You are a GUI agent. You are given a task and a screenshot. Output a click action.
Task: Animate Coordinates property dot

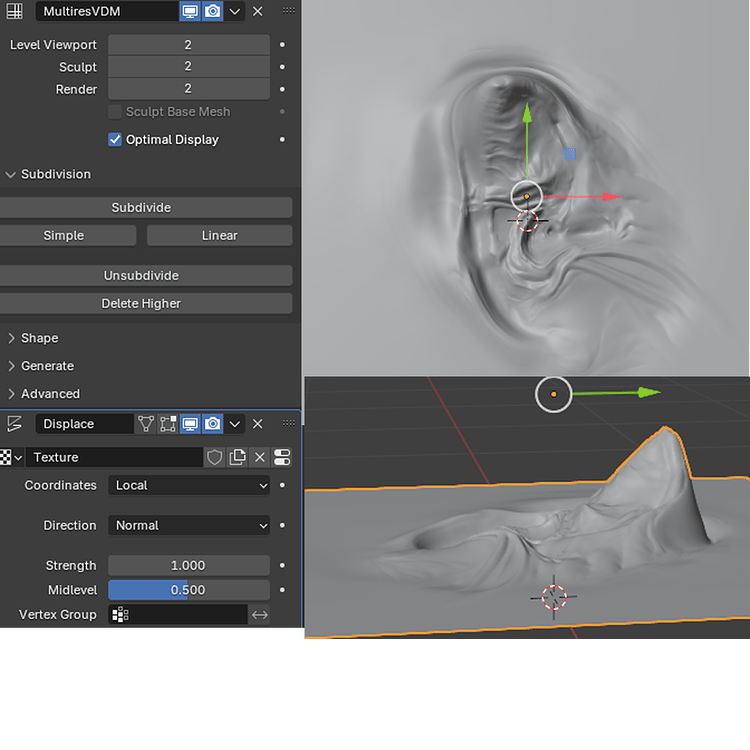(282, 485)
